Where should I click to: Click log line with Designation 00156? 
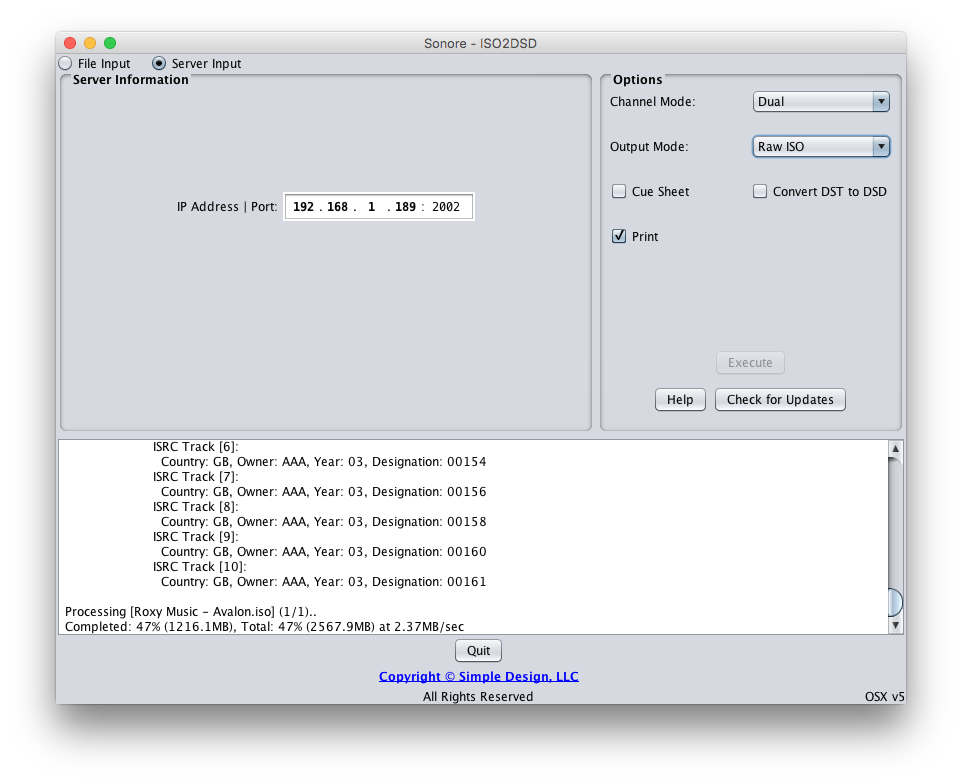pos(323,491)
